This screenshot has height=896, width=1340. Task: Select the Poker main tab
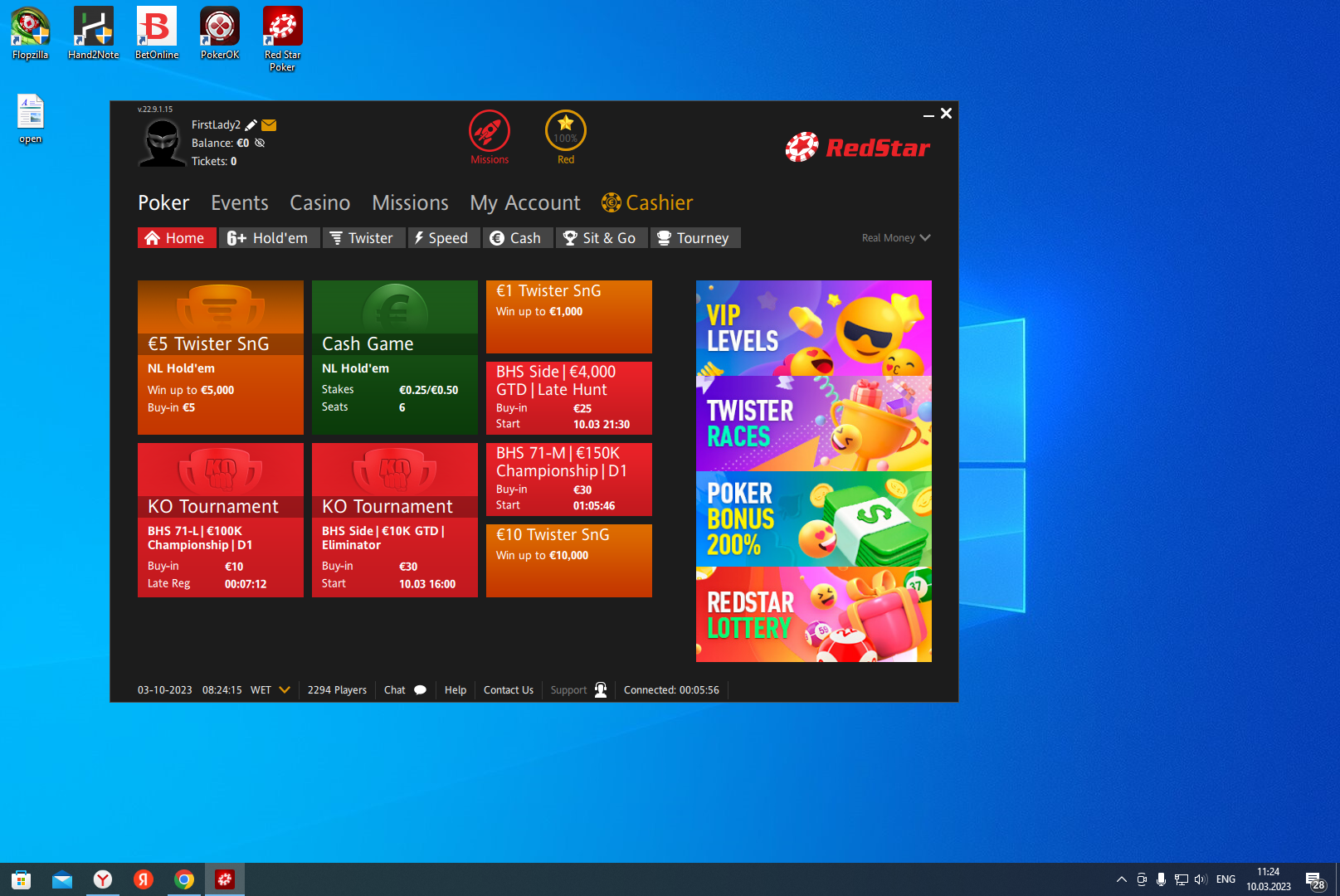pos(163,202)
